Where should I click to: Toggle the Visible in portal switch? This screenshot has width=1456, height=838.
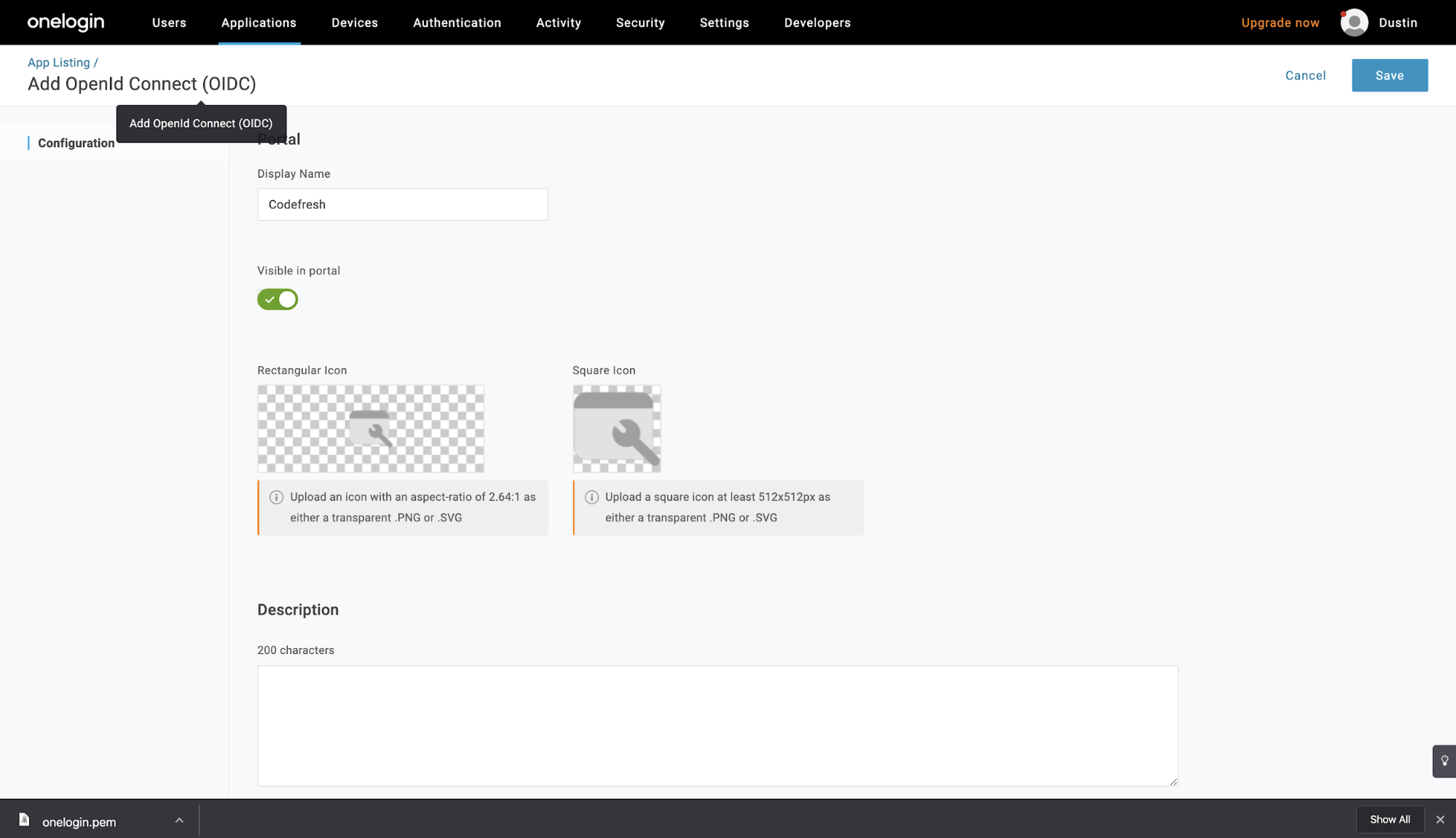[278, 299]
